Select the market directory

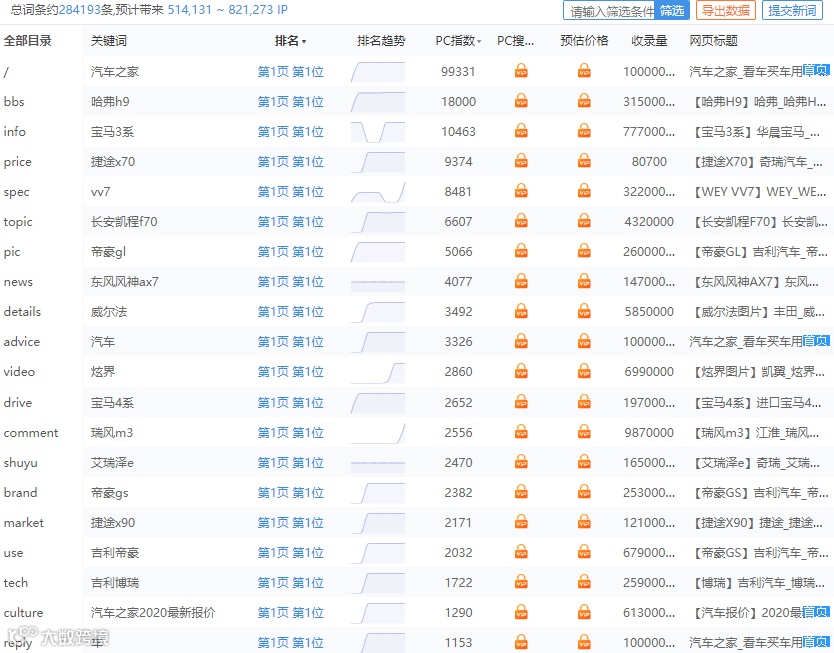click(x=24, y=523)
